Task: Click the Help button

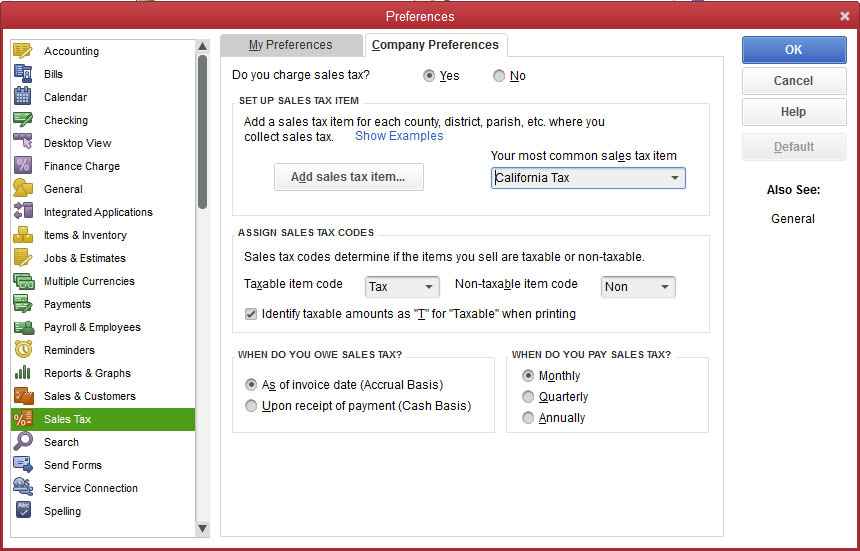Action: point(794,112)
